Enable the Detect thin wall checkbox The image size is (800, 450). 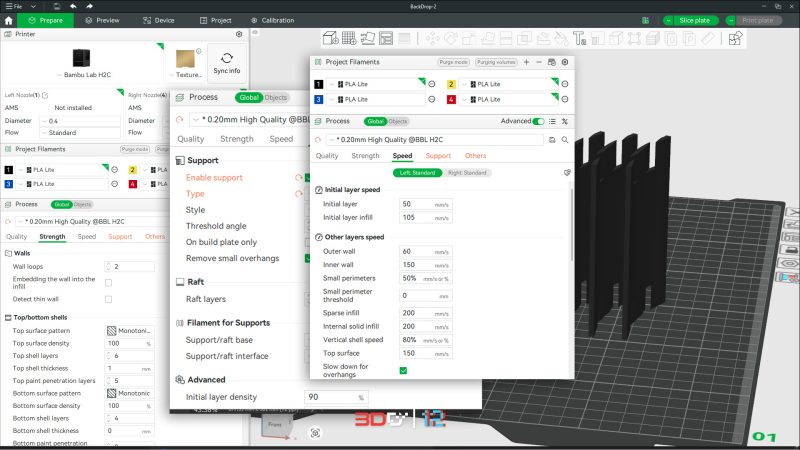pyautogui.click(x=109, y=299)
